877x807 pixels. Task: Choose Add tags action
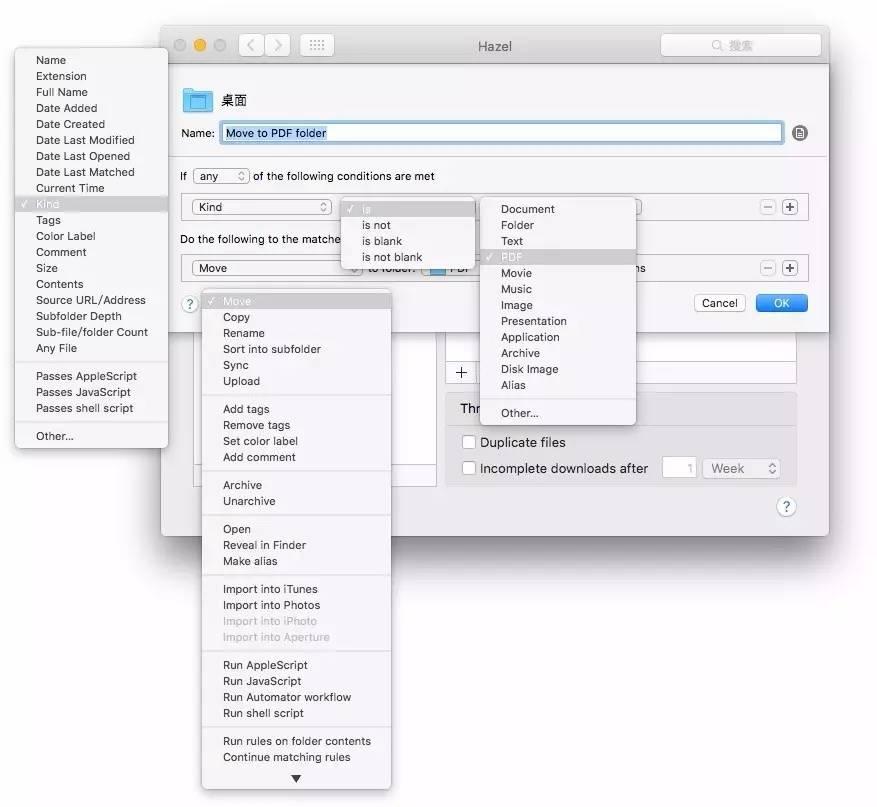point(246,409)
